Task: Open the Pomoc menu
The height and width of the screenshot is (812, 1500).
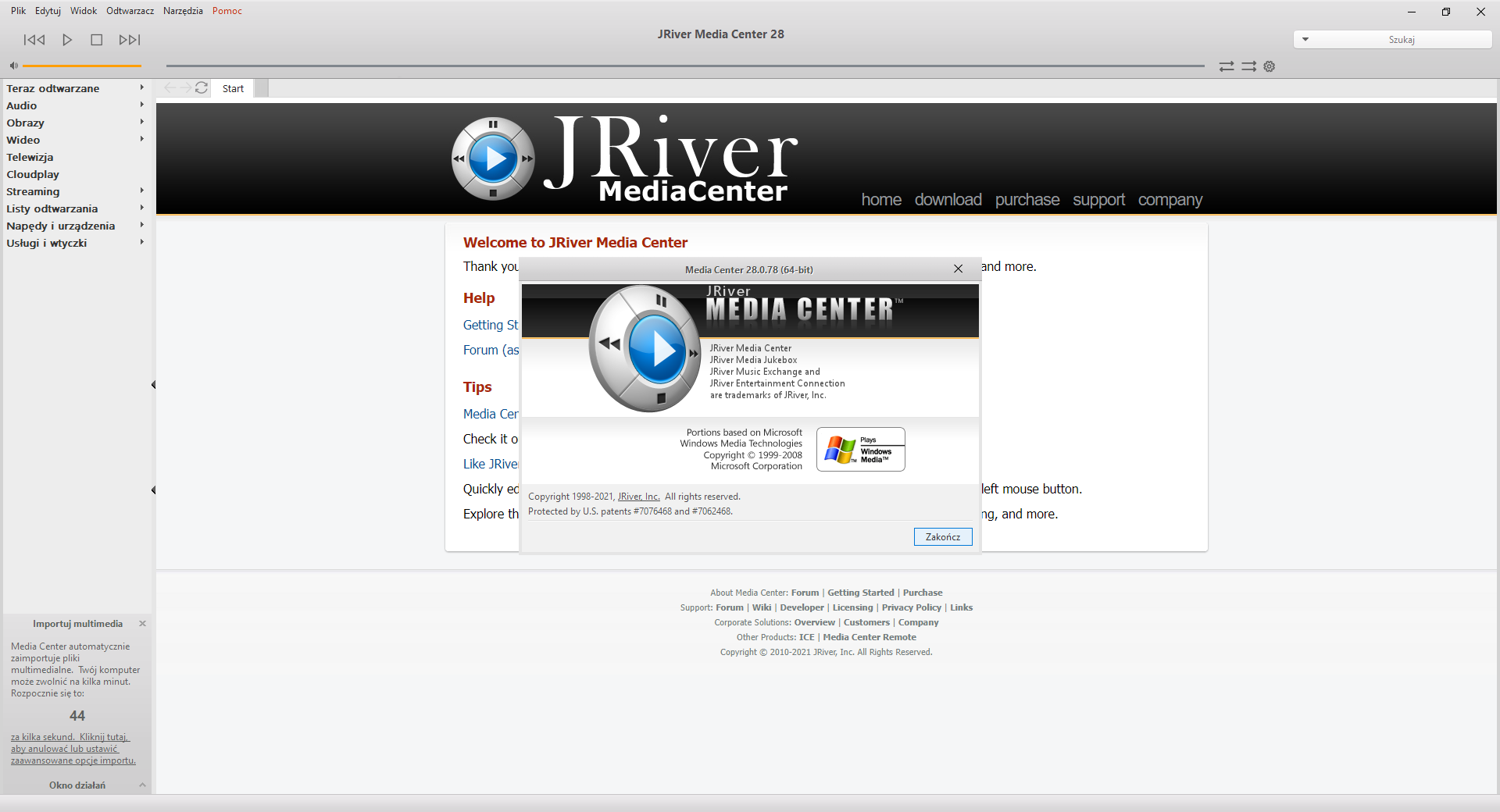Action: point(227,11)
